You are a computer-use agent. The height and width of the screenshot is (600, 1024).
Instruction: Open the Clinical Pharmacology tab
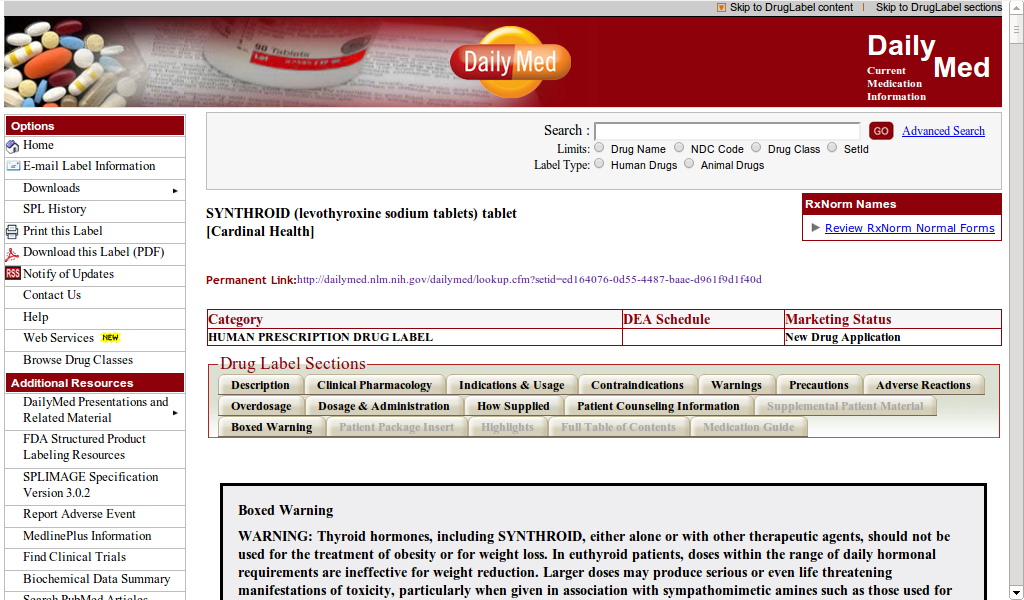coord(374,385)
